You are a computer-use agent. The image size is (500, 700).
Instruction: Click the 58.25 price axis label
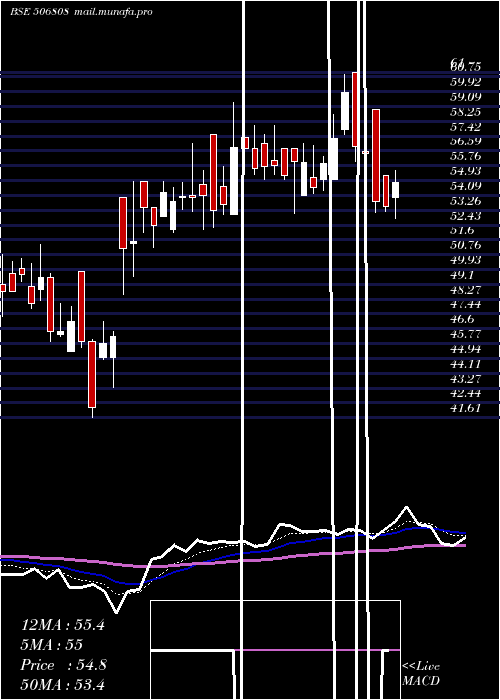(x=466, y=112)
